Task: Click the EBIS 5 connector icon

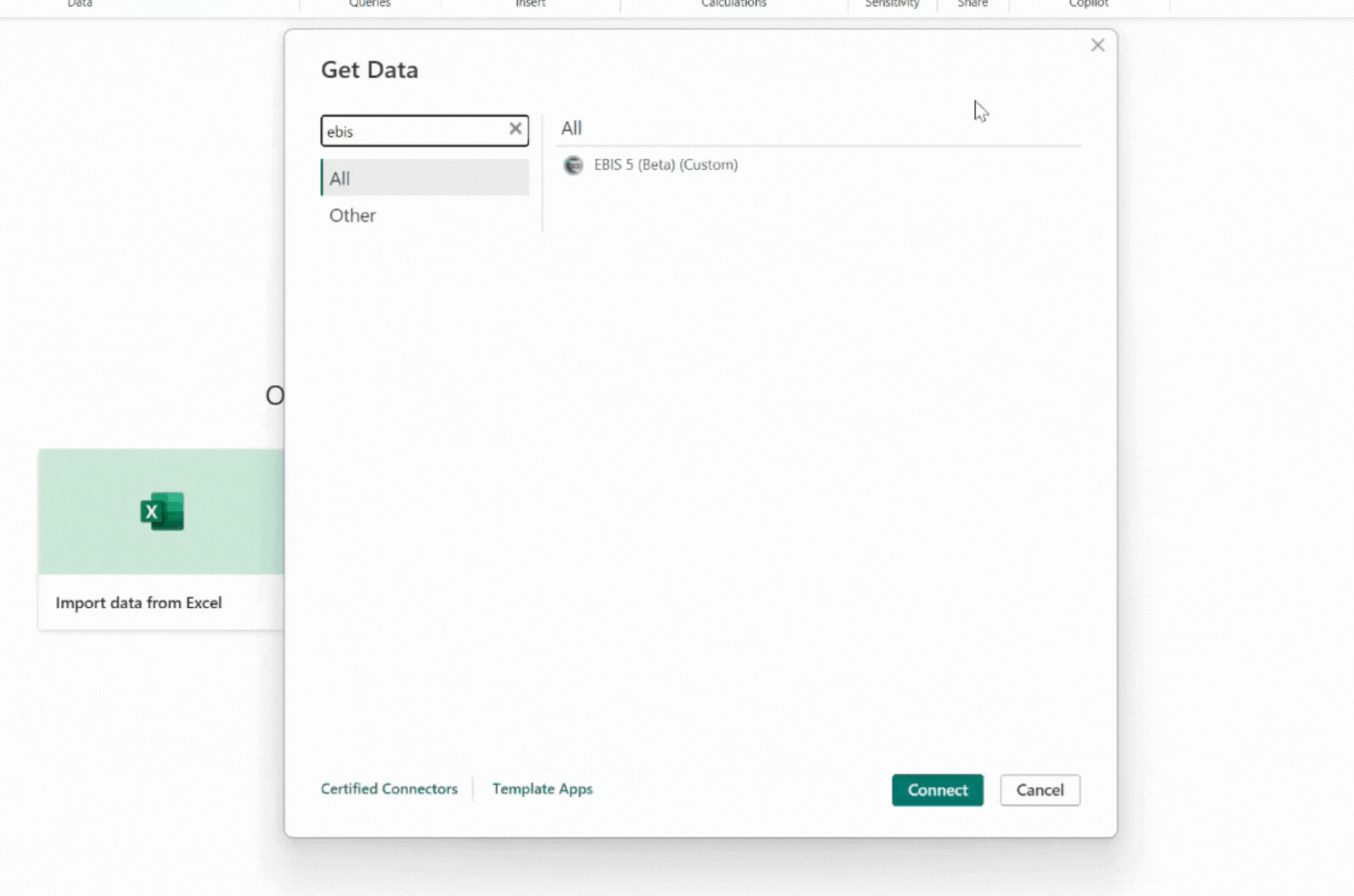Action: tap(573, 165)
